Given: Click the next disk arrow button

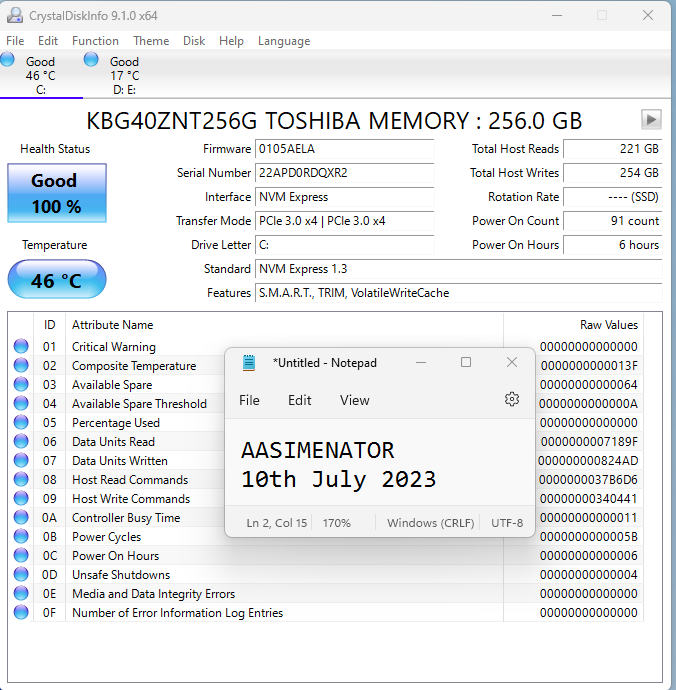Looking at the screenshot, I should click(x=651, y=119).
